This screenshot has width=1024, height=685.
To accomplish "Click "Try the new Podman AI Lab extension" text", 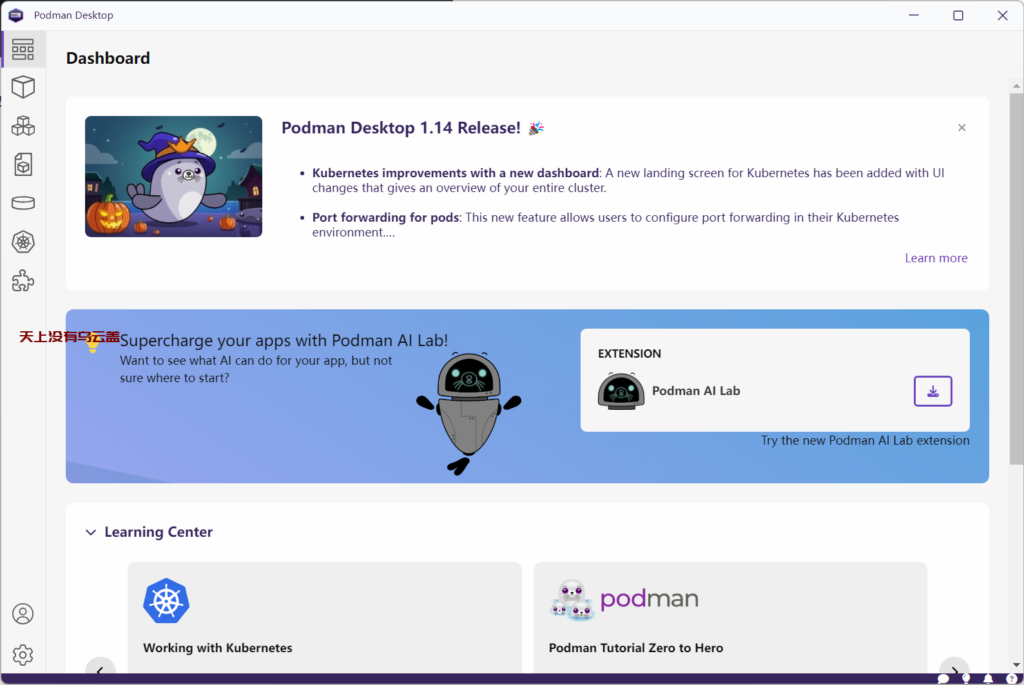I will point(865,440).
